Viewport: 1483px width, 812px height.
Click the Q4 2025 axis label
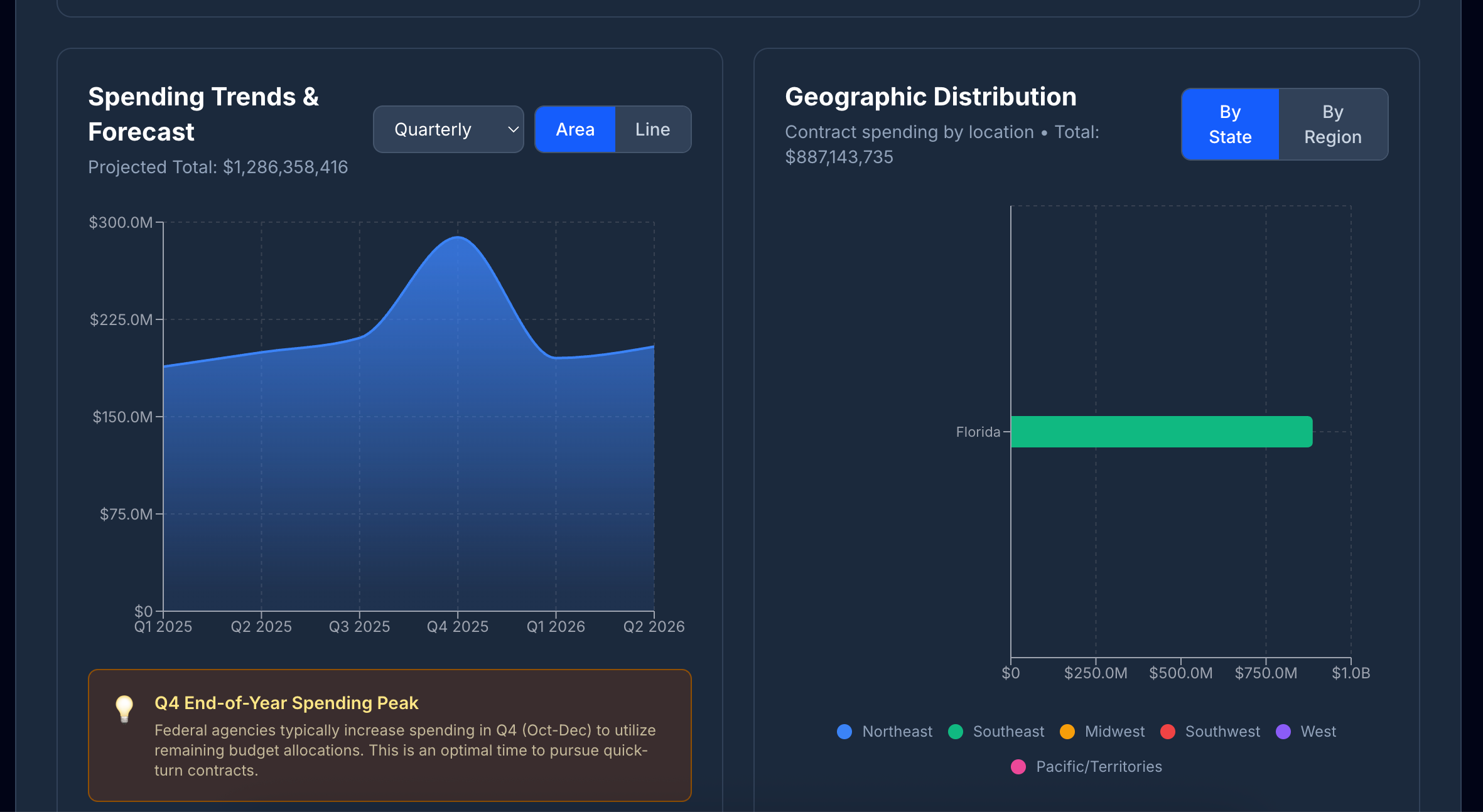point(458,626)
